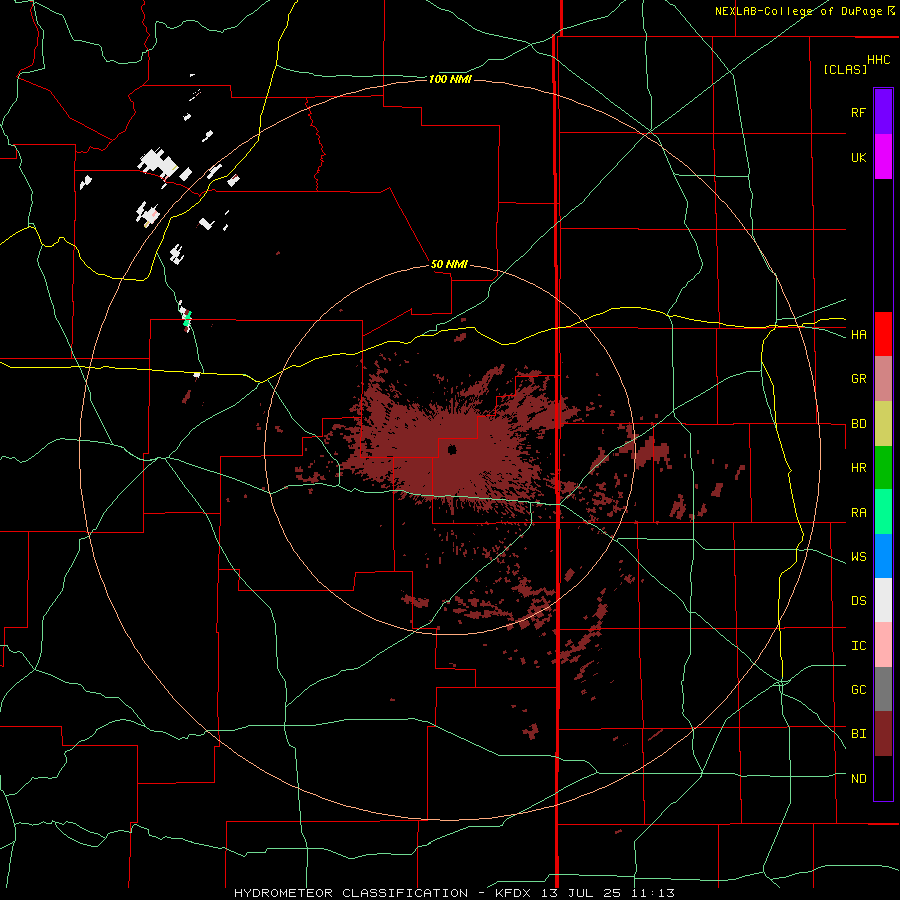Click the "DS" legend label

(858, 601)
